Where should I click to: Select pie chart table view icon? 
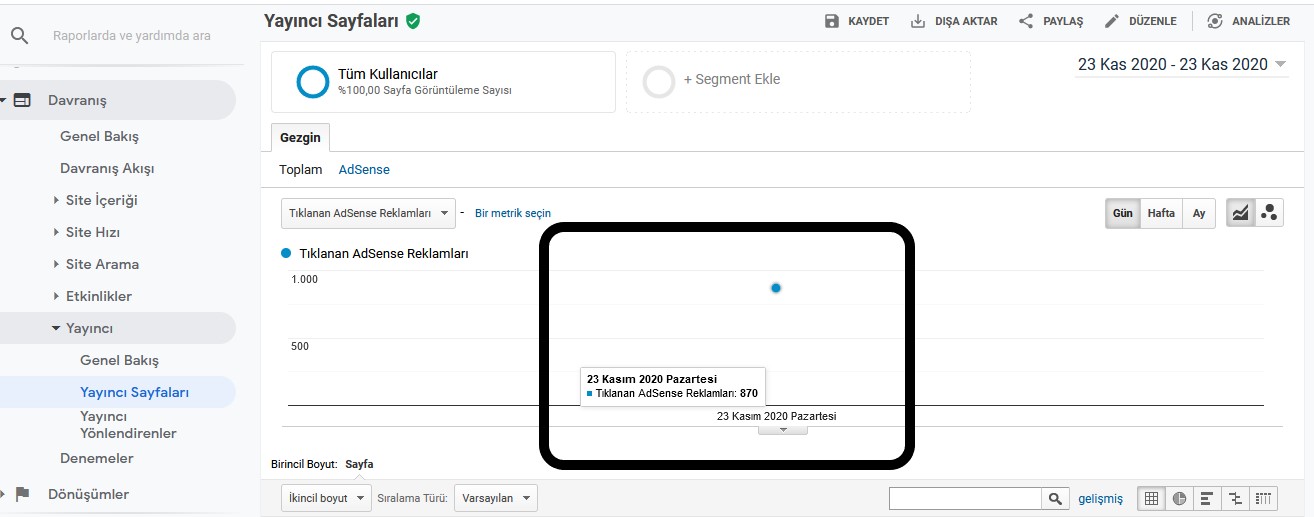1179,498
